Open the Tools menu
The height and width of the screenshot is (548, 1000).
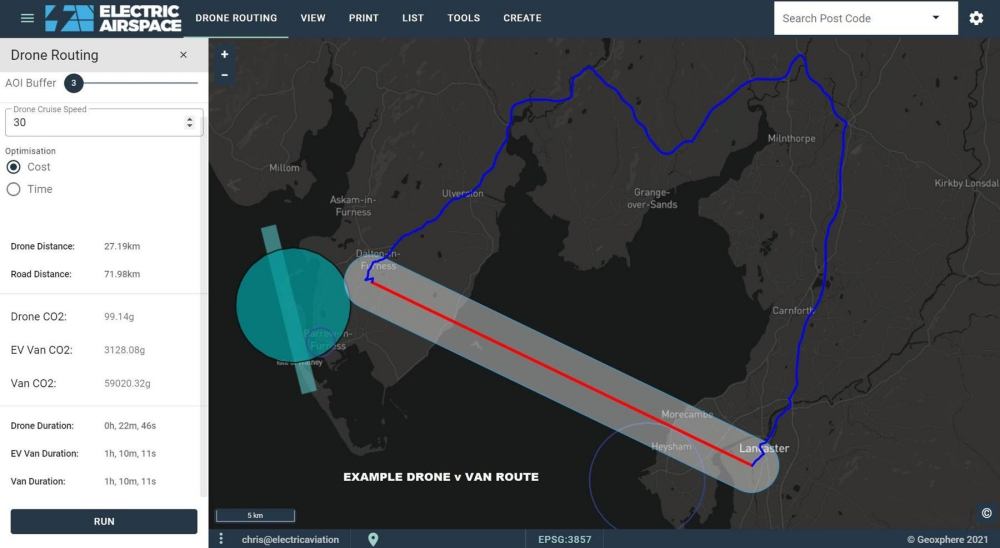[x=463, y=18]
